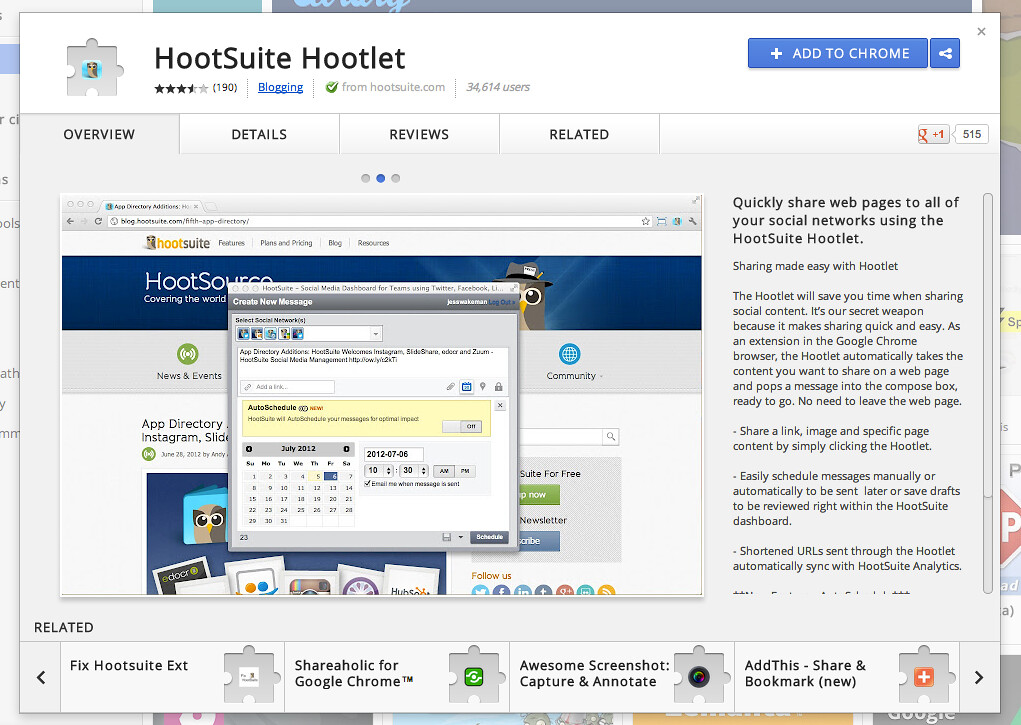1021x725 pixels.
Task: Open the Fix Hootsuite Ext extension icon
Action: click(x=248, y=677)
